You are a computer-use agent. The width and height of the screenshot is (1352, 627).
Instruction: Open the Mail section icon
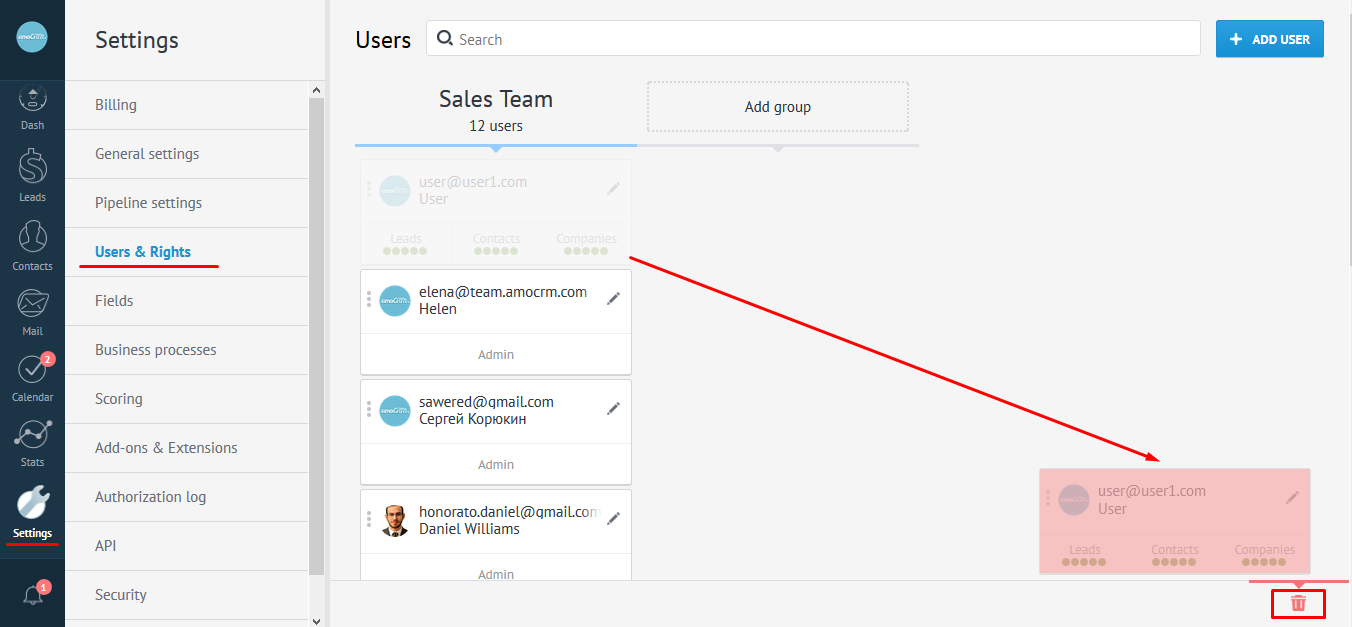coord(32,303)
